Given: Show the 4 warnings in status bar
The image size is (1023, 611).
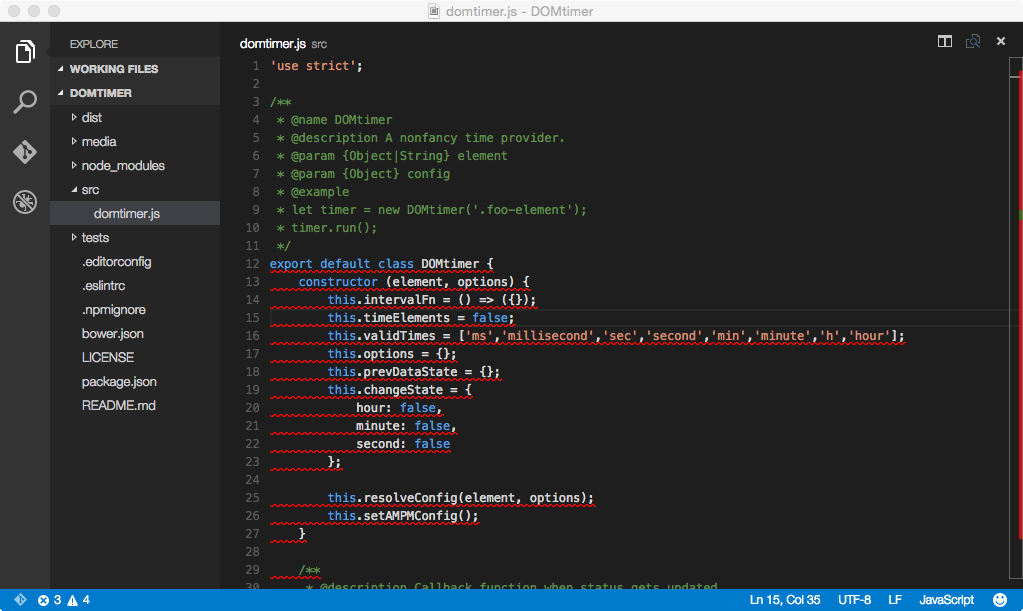Looking at the screenshot, I should coord(78,600).
